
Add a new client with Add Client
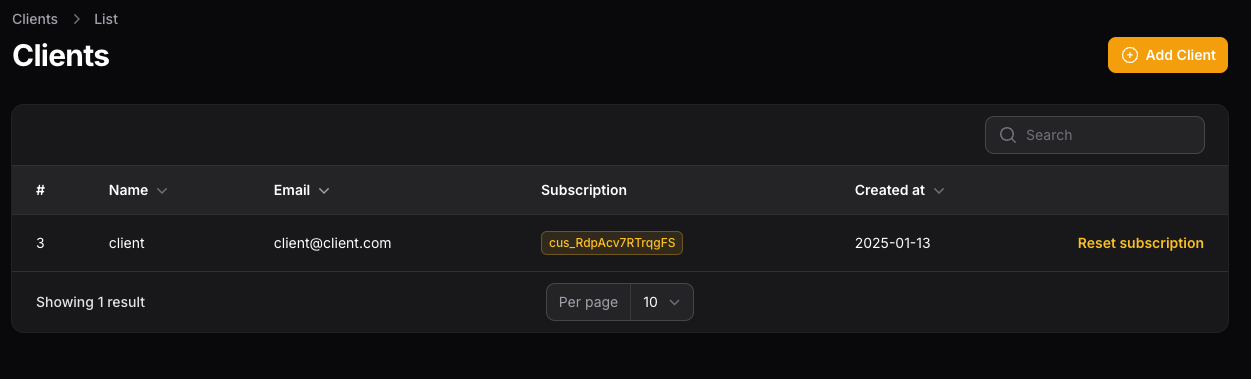1168,55
